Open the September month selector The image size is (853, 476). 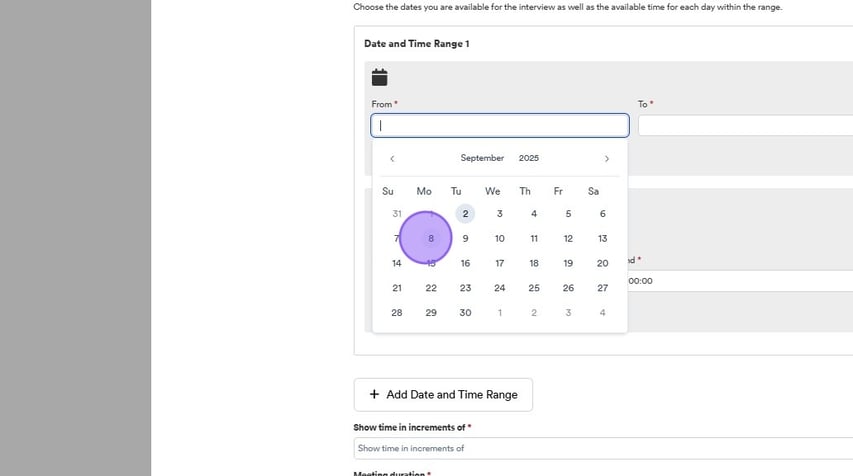tap(482, 158)
